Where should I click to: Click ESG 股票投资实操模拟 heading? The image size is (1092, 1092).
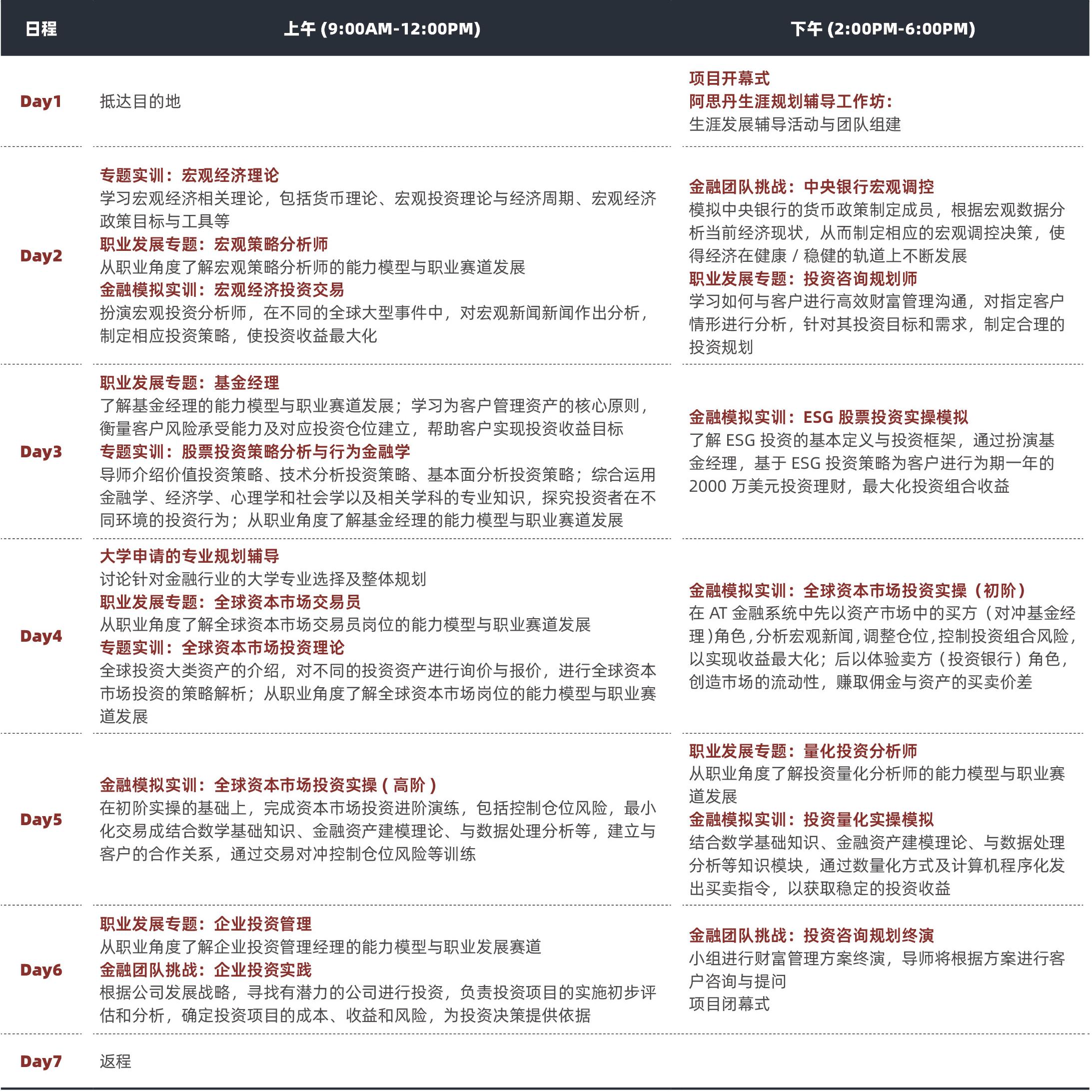(828, 417)
